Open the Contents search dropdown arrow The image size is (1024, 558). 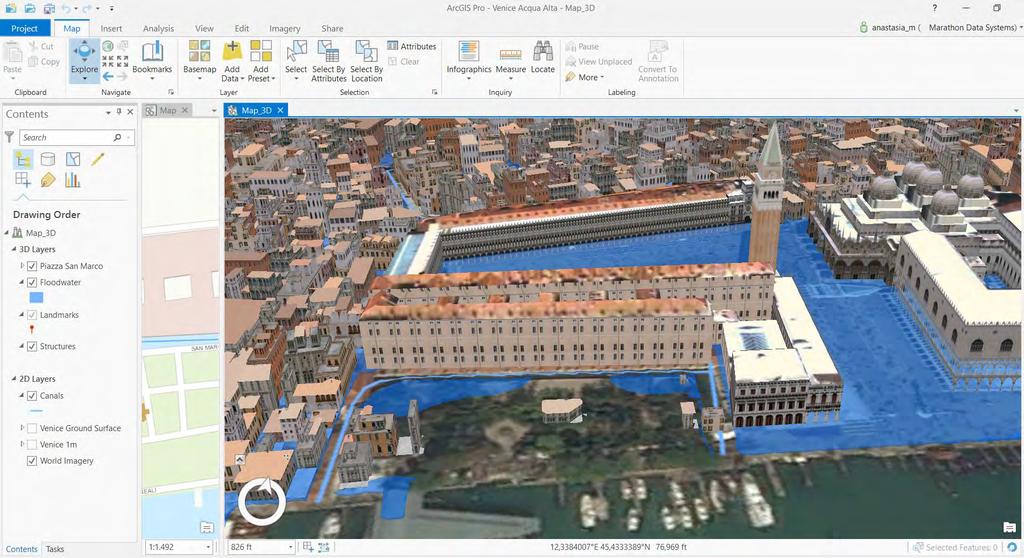[129, 137]
